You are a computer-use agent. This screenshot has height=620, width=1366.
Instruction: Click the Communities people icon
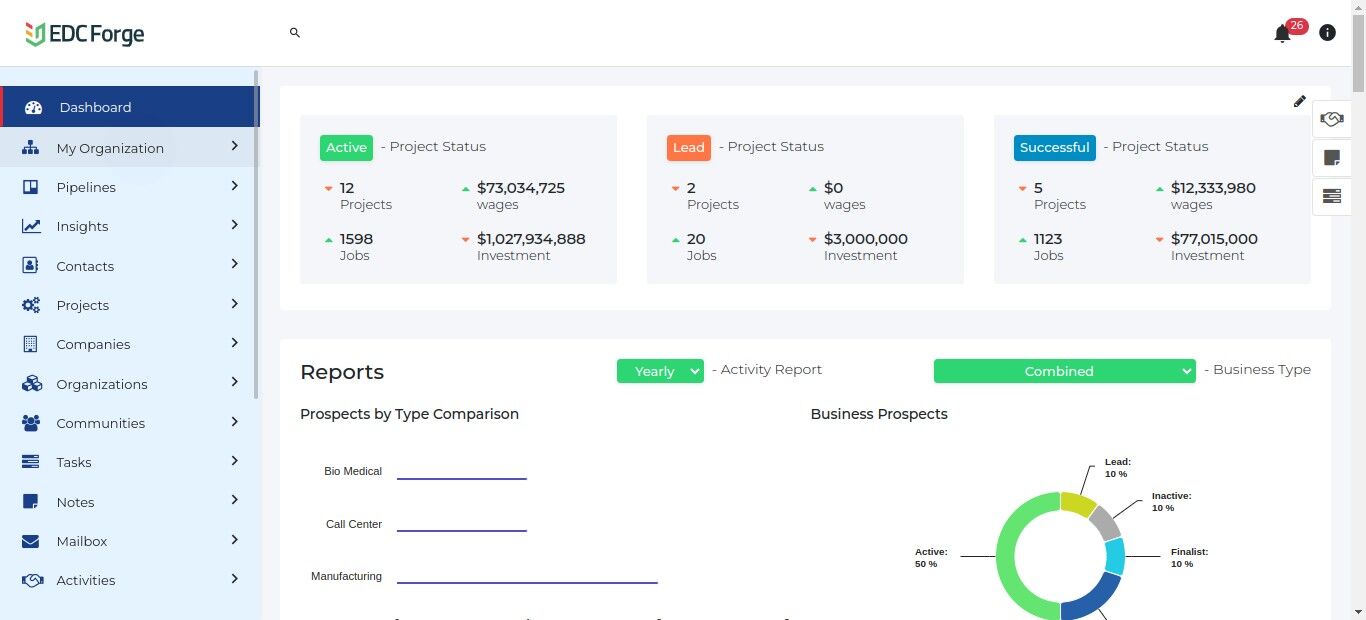pyautogui.click(x=31, y=423)
